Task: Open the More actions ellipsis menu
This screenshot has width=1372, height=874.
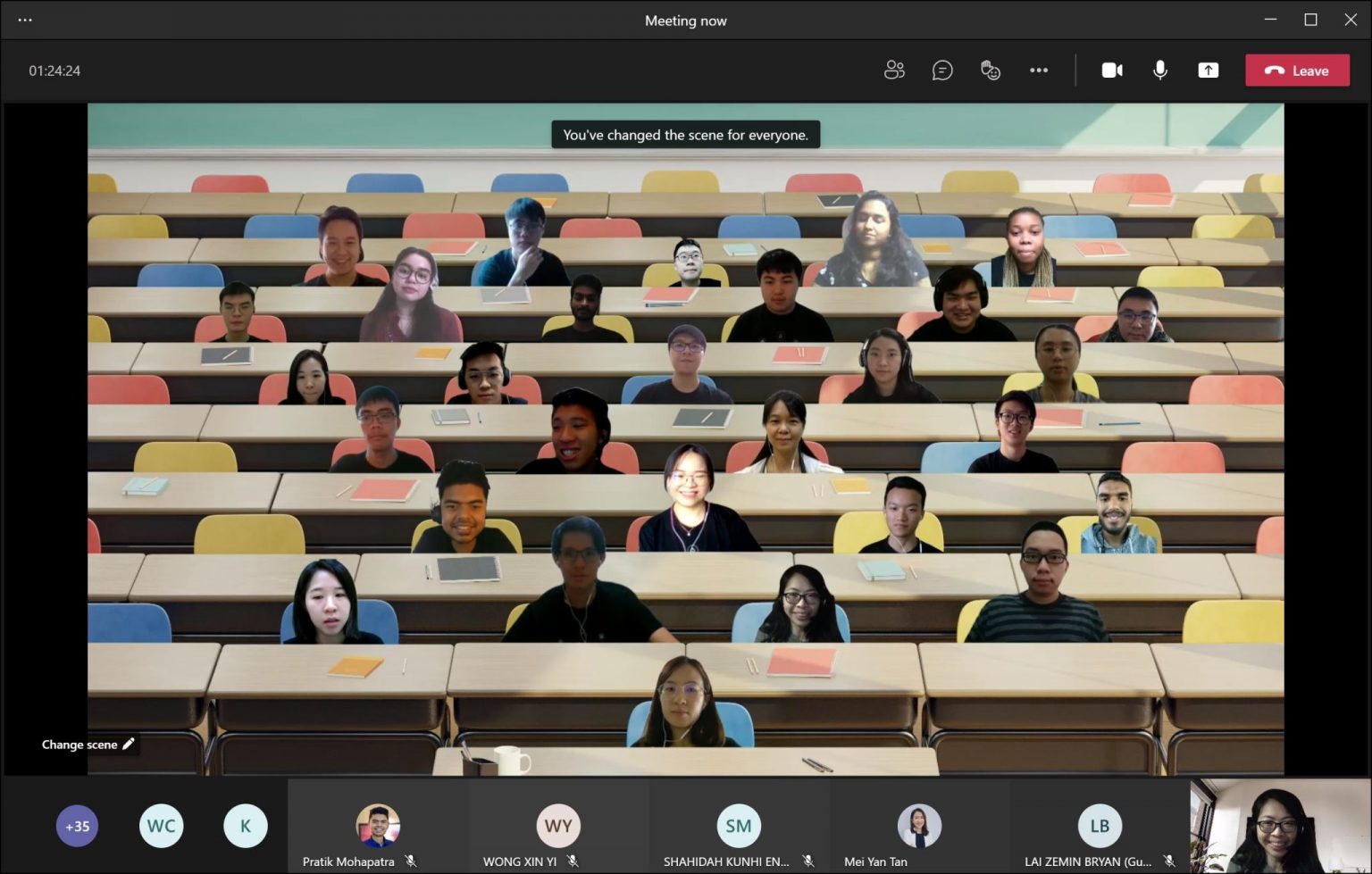Action: [1039, 70]
